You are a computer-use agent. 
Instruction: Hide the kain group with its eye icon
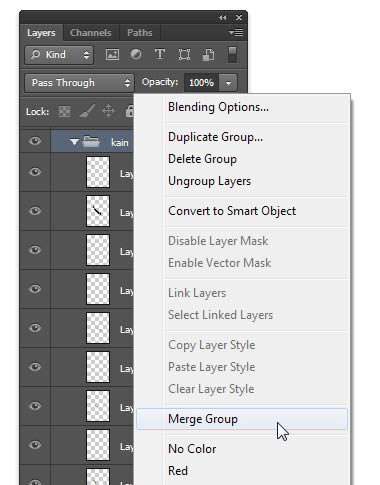[x=35, y=141]
